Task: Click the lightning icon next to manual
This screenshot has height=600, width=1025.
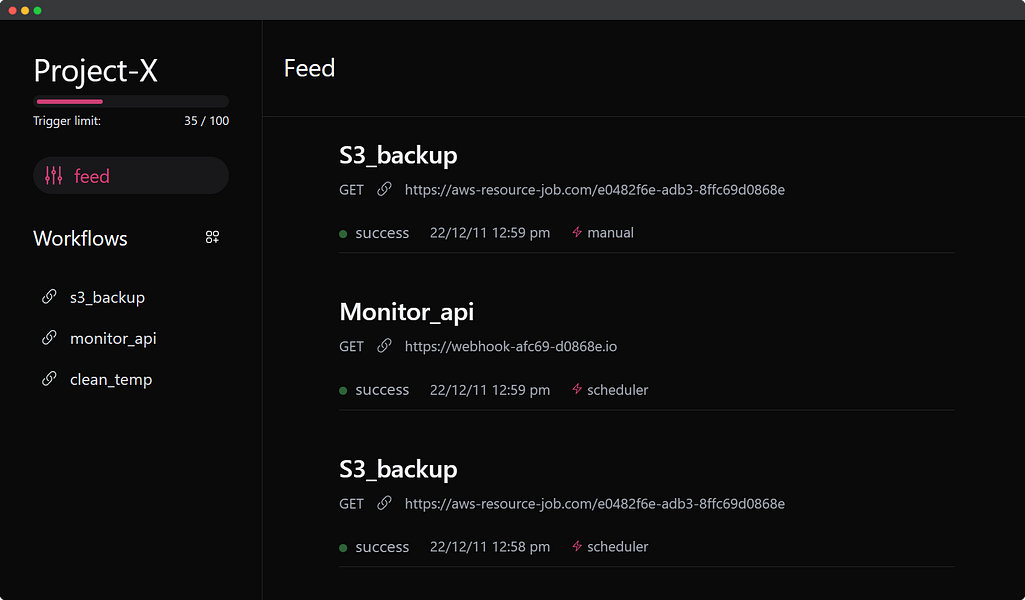Action: (577, 232)
